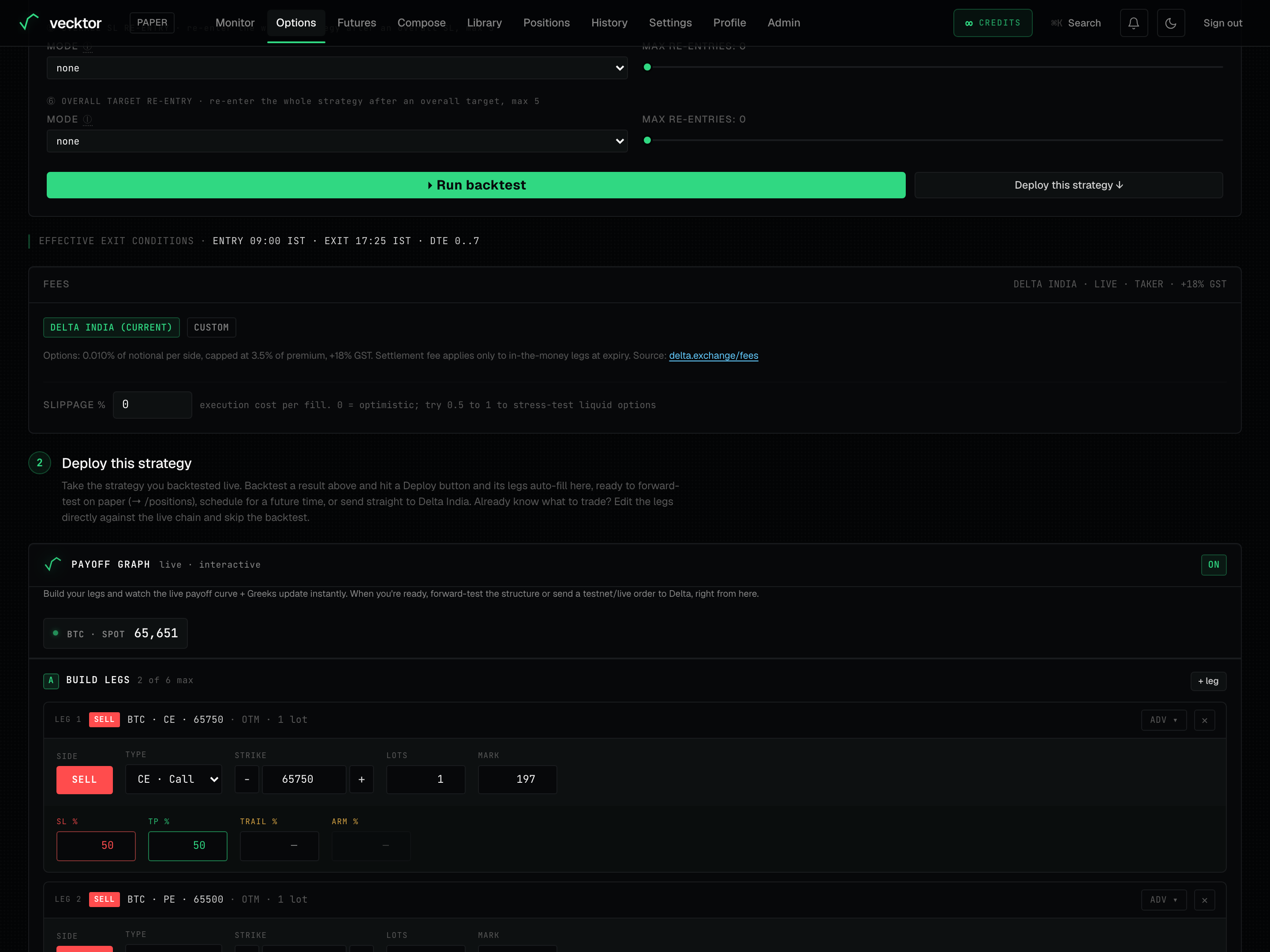Click the Slippage % input field
1270x952 pixels.
(x=152, y=405)
